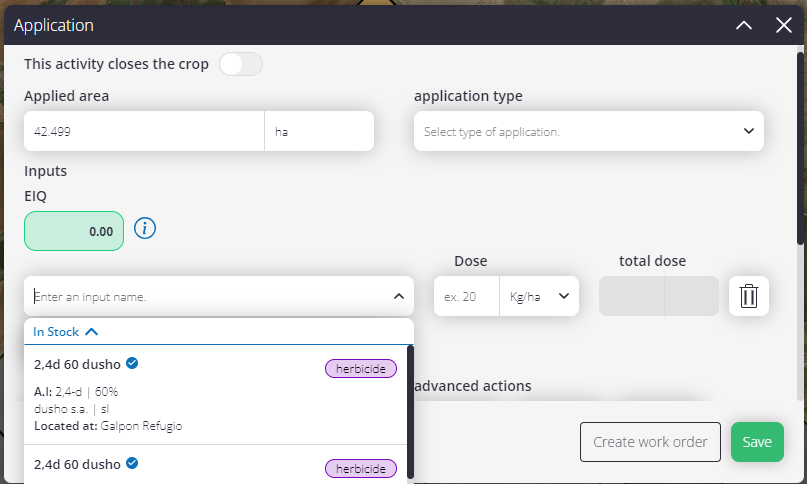This screenshot has height=484, width=807.
Task: Toggle 'This activity closes the crop' switch
Action: click(241, 64)
